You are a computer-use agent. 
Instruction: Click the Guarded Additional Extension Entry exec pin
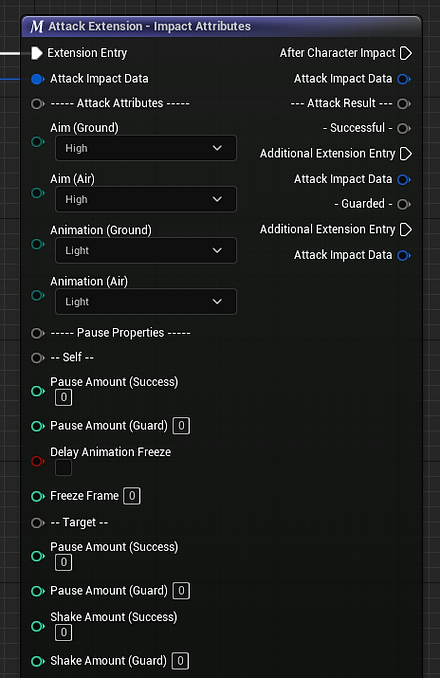[x=405, y=229]
